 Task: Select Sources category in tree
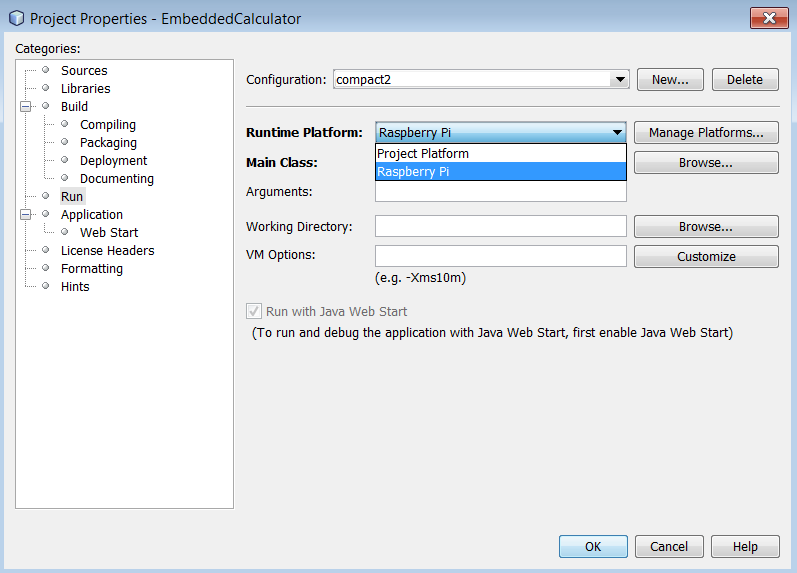click(x=84, y=71)
